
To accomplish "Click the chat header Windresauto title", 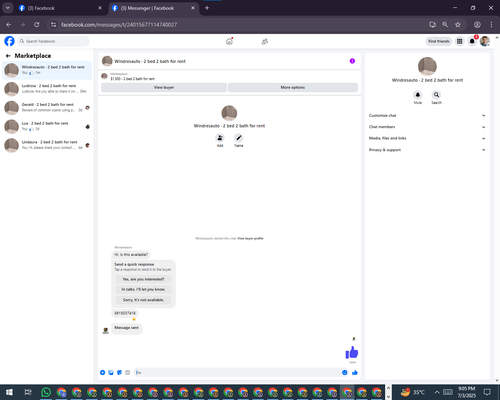I will click(150, 61).
